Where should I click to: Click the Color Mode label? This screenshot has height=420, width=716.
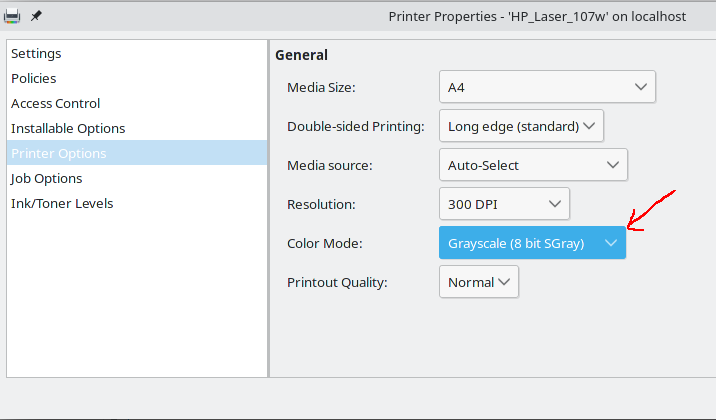[324, 243]
